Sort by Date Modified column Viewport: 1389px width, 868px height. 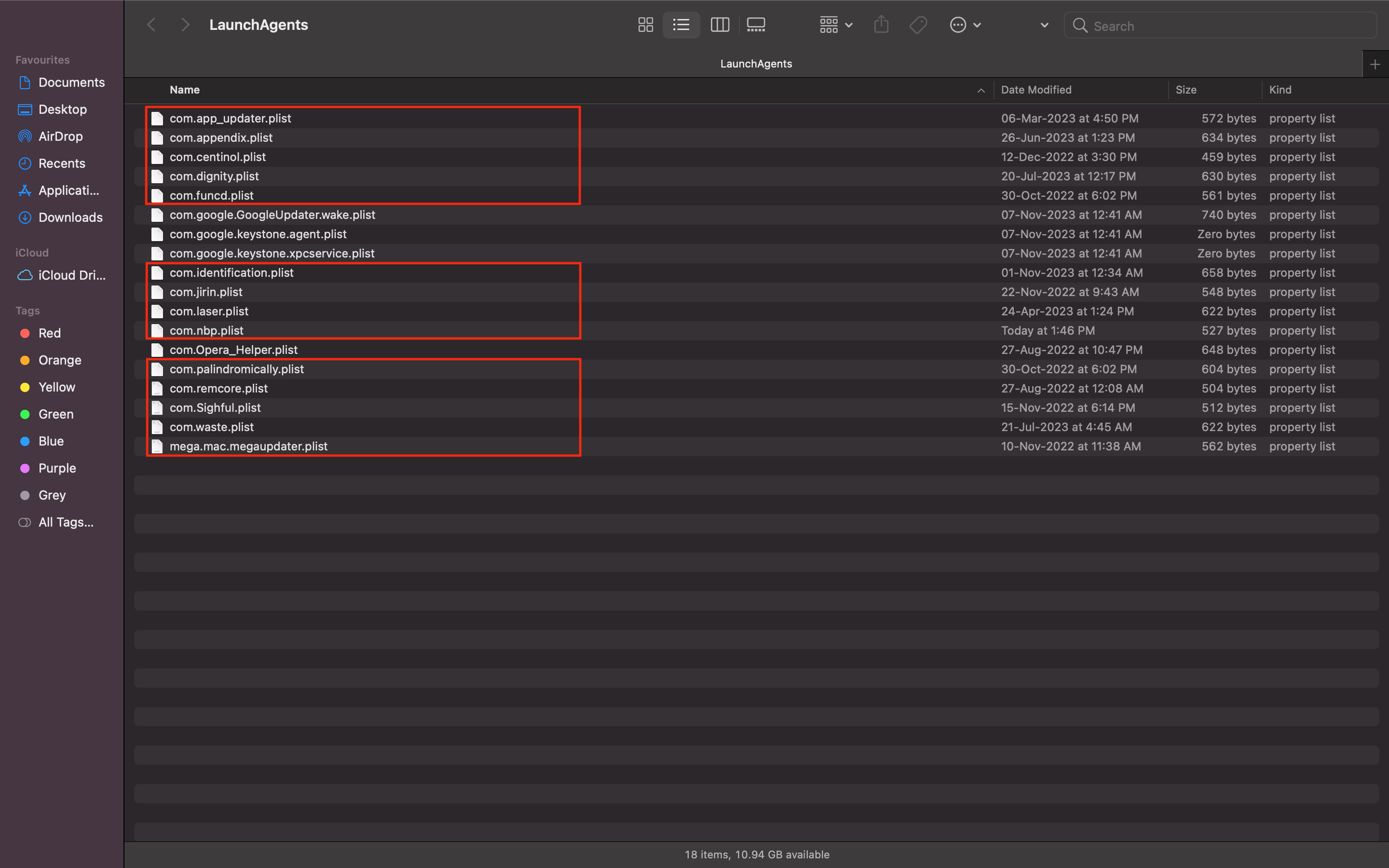1036,90
